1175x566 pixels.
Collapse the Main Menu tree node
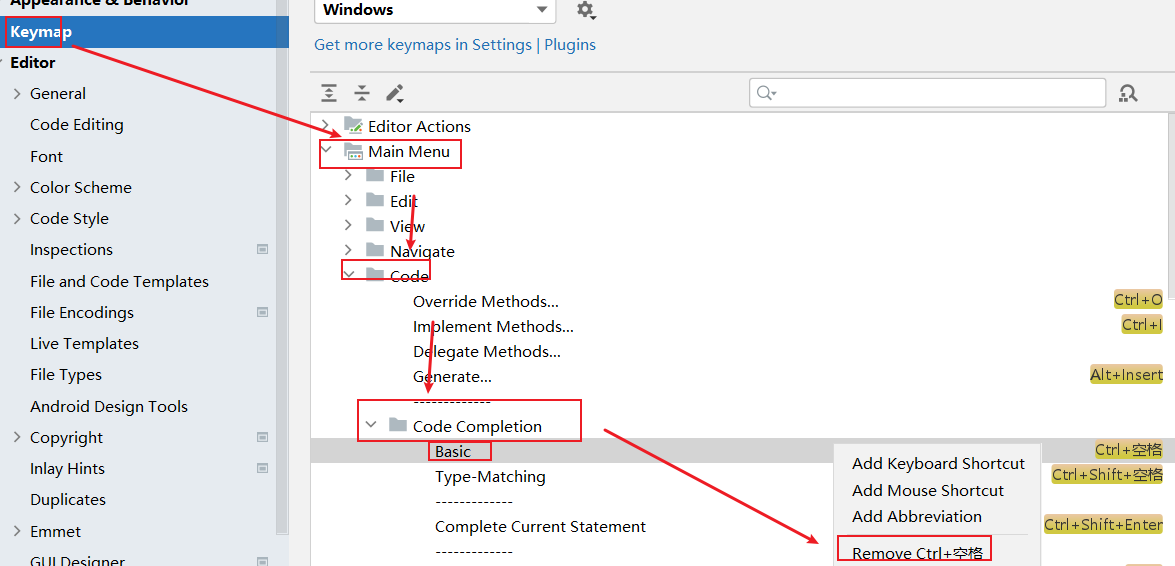click(326, 151)
